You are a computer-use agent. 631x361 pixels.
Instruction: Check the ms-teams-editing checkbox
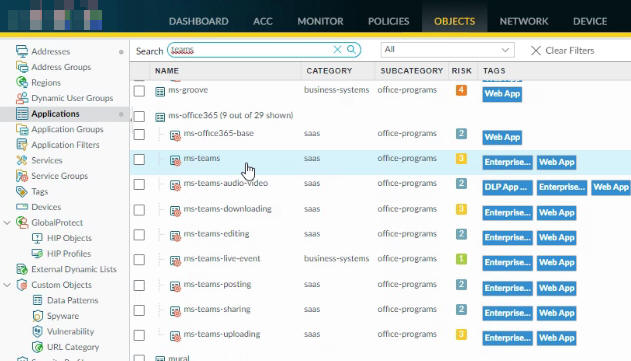(x=139, y=235)
